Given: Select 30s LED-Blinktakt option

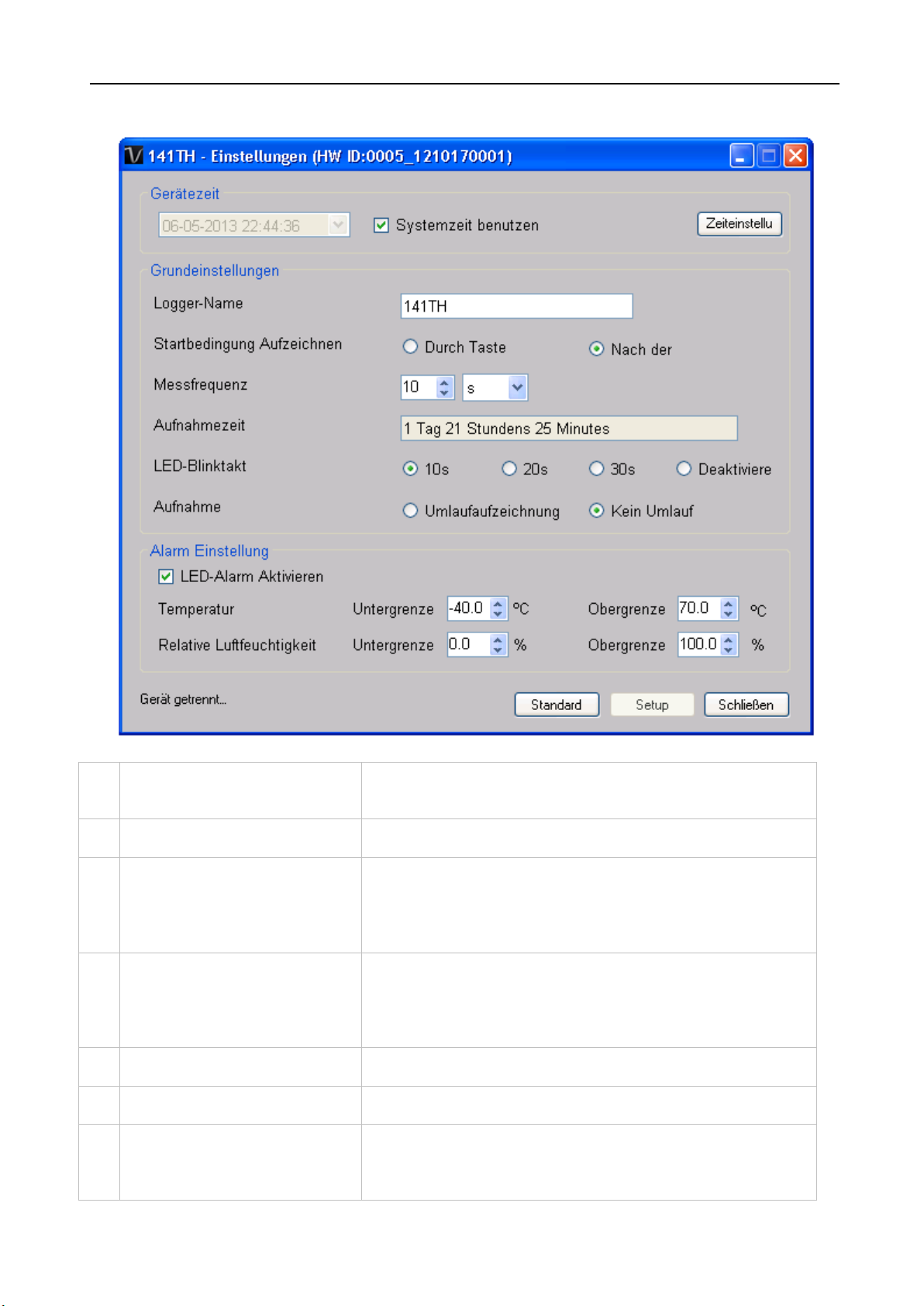Looking at the screenshot, I should 596,469.
